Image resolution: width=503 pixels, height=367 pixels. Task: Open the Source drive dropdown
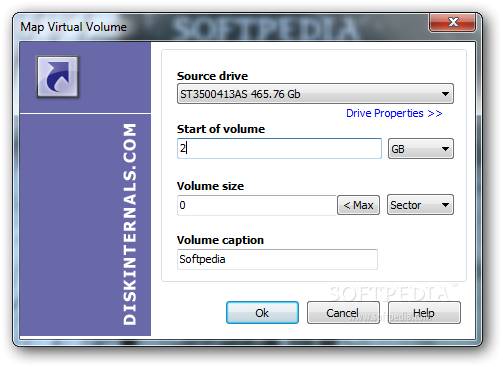pos(315,94)
